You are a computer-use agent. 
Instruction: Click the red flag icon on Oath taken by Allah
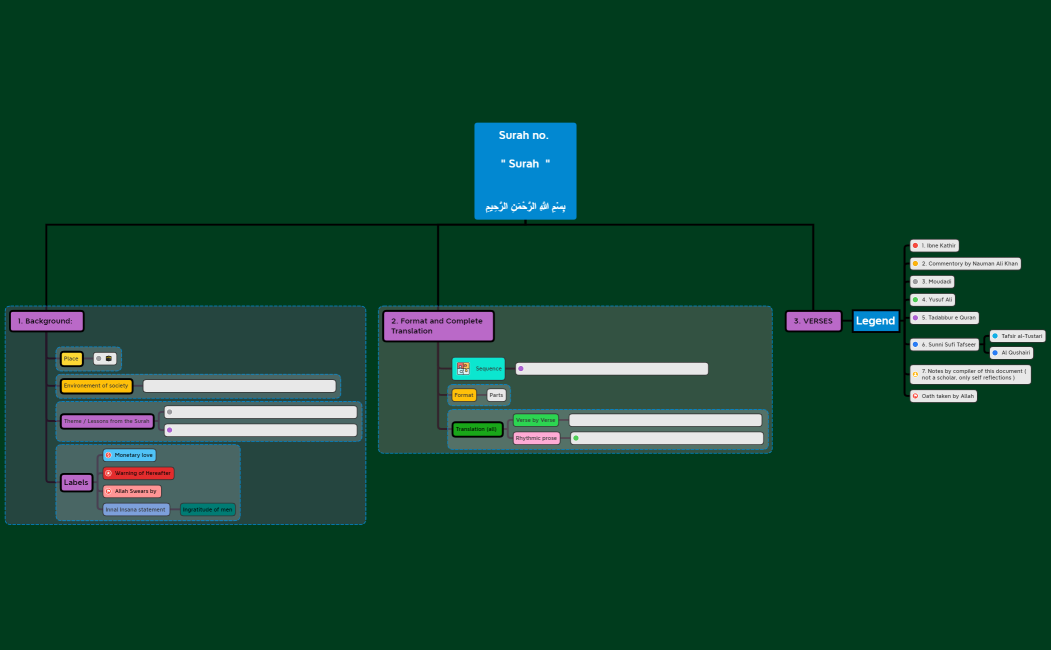click(915, 396)
